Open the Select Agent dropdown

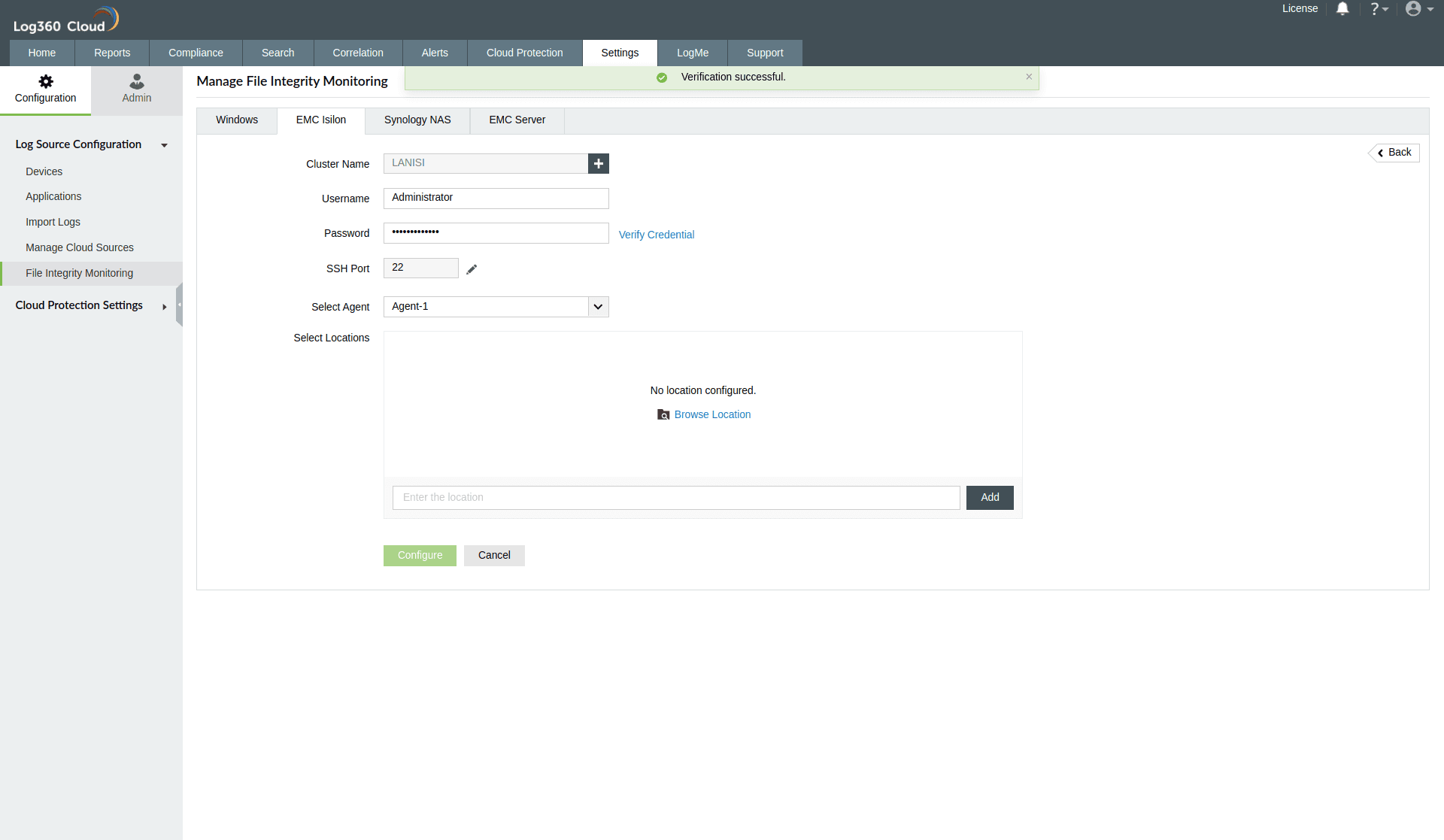pyautogui.click(x=598, y=307)
